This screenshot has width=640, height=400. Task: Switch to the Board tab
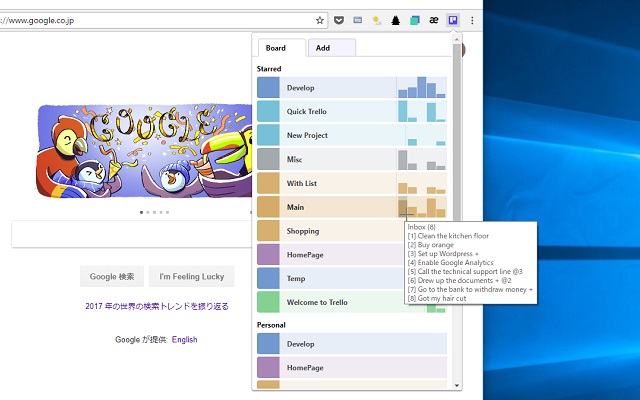coord(276,48)
